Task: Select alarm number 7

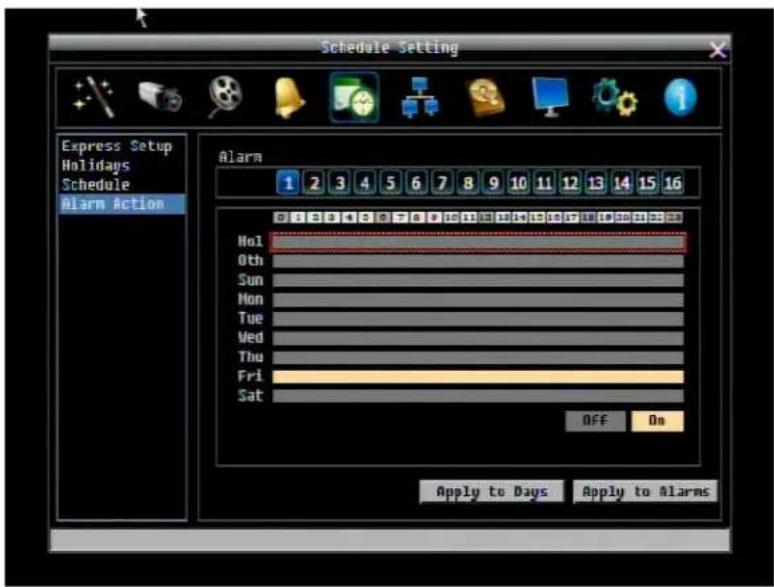Action: (x=442, y=183)
